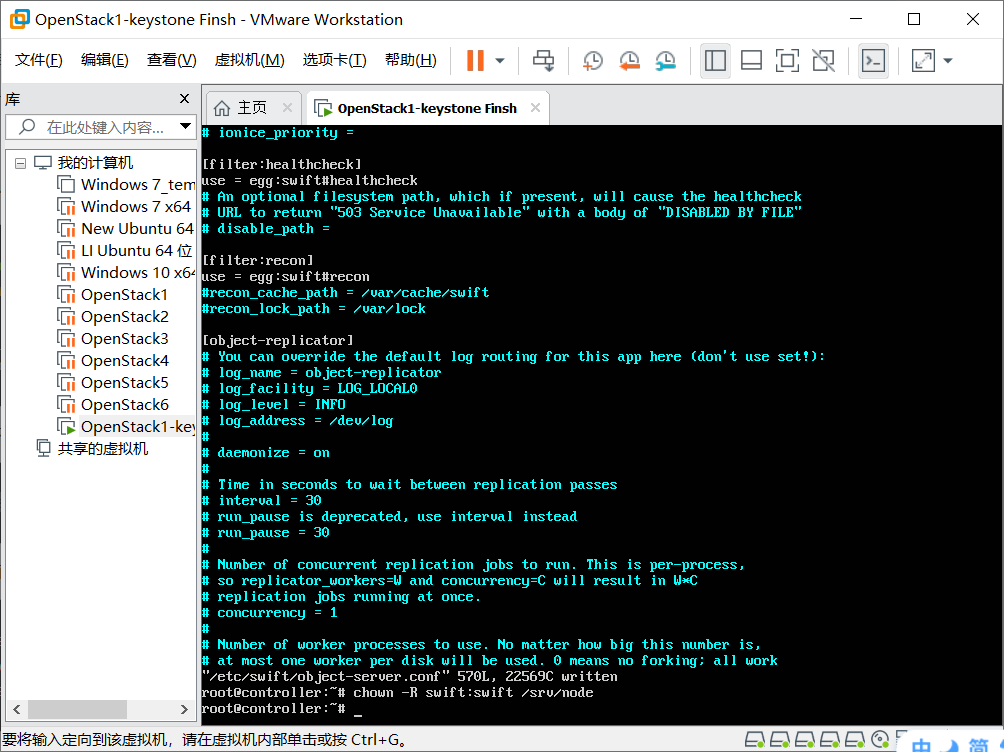1004x752 pixels.
Task: Open the 文件(F) menu
Action: [x=39, y=60]
